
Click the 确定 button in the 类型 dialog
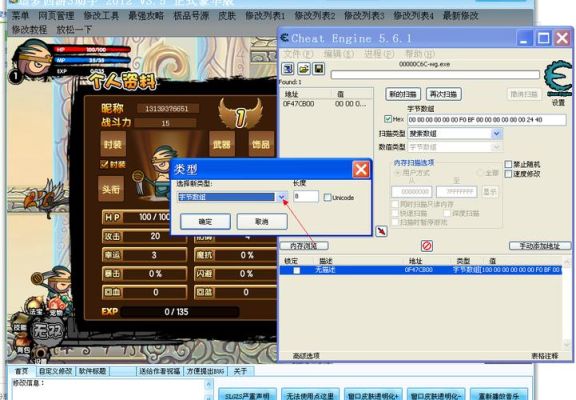[205, 222]
